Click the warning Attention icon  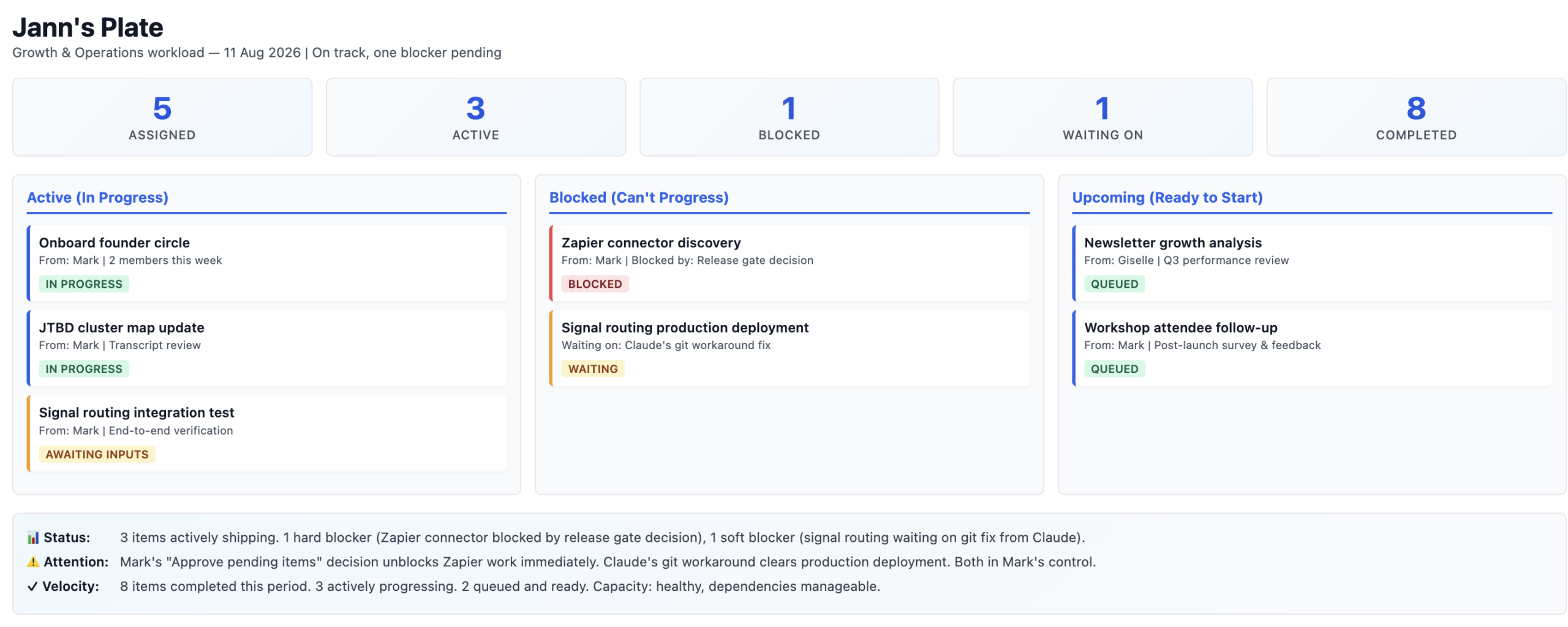(x=33, y=562)
